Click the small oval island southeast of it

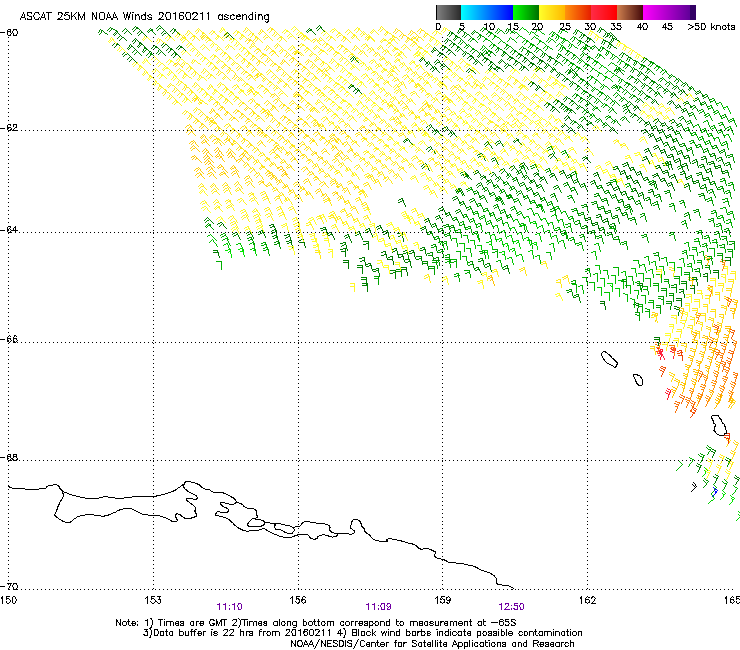(638, 380)
